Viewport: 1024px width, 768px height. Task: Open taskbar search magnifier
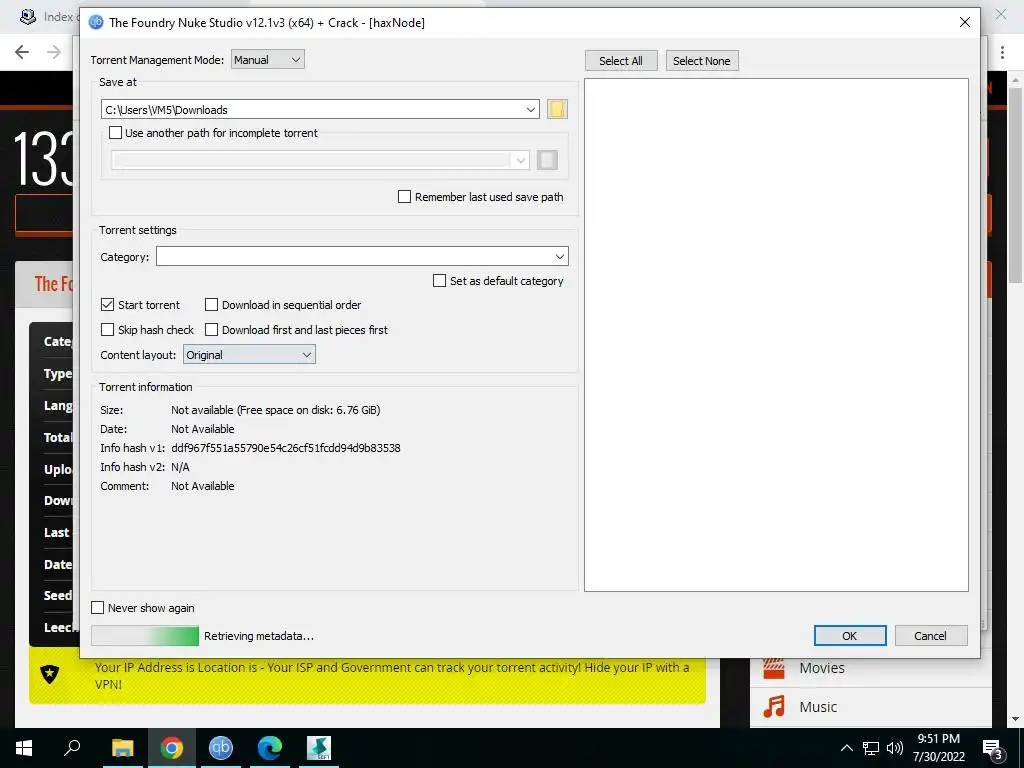pos(72,746)
